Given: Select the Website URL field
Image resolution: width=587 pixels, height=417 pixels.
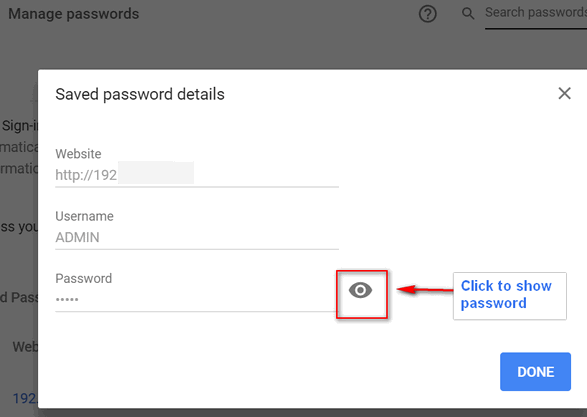Looking at the screenshot, I should click(x=197, y=175).
